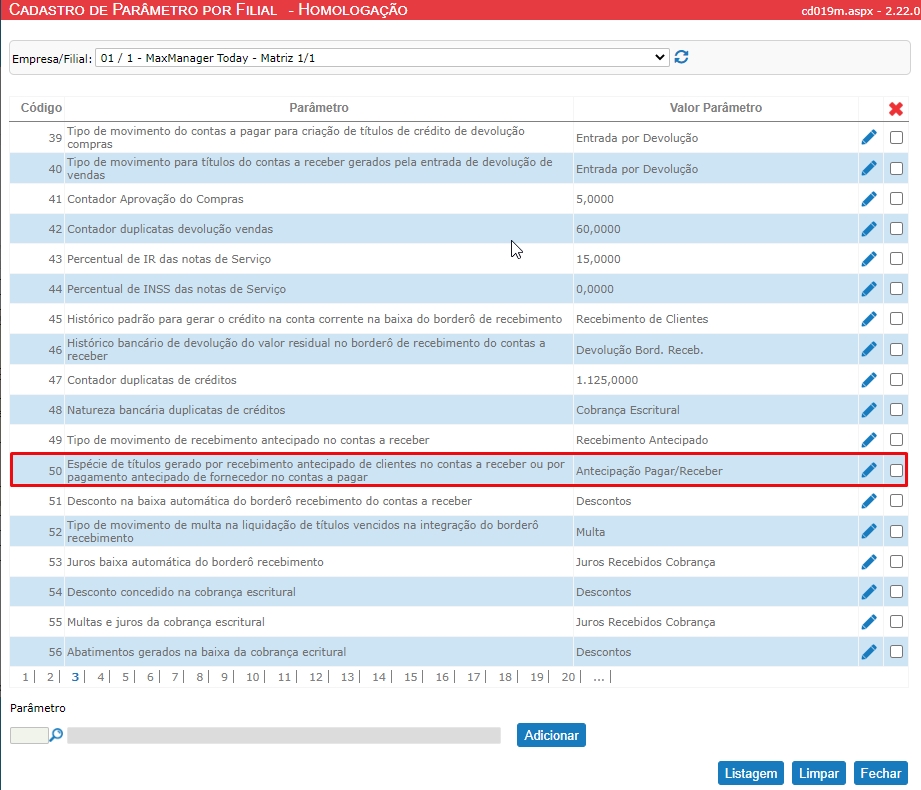Edit parameter 39 with its pencil icon

[x=869, y=137]
